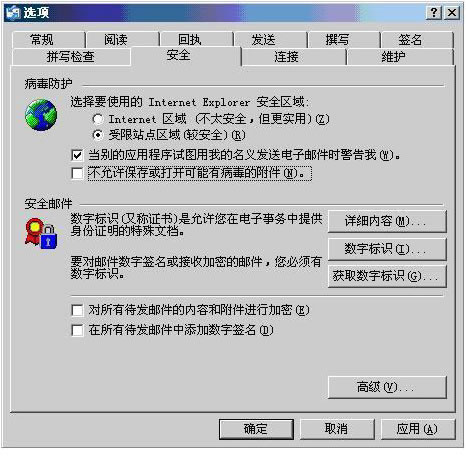Viewport: 467px width, 457px height.
Task: Check 对所有待发邮件的内容和附件进行加密
Action: 77,310
